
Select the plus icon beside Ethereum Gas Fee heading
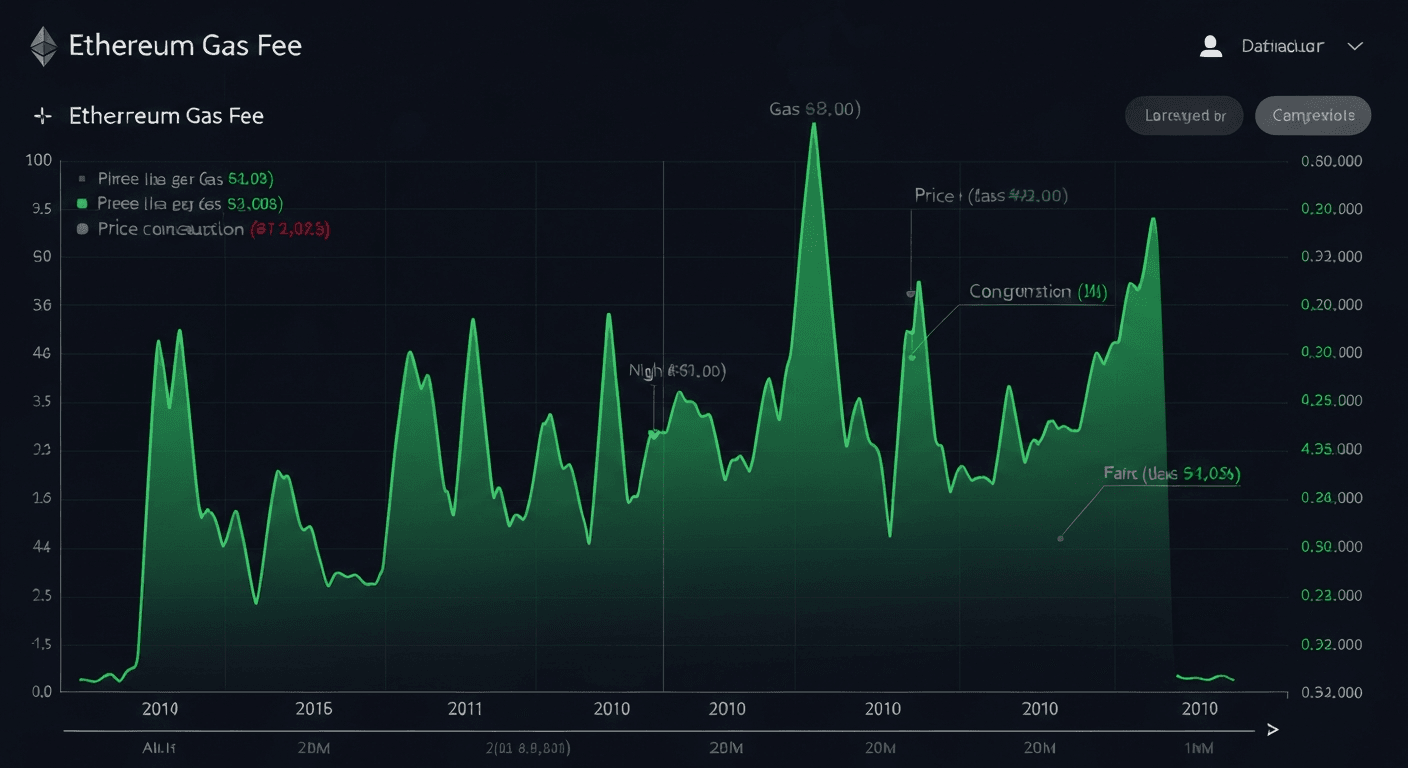(41, 115)
